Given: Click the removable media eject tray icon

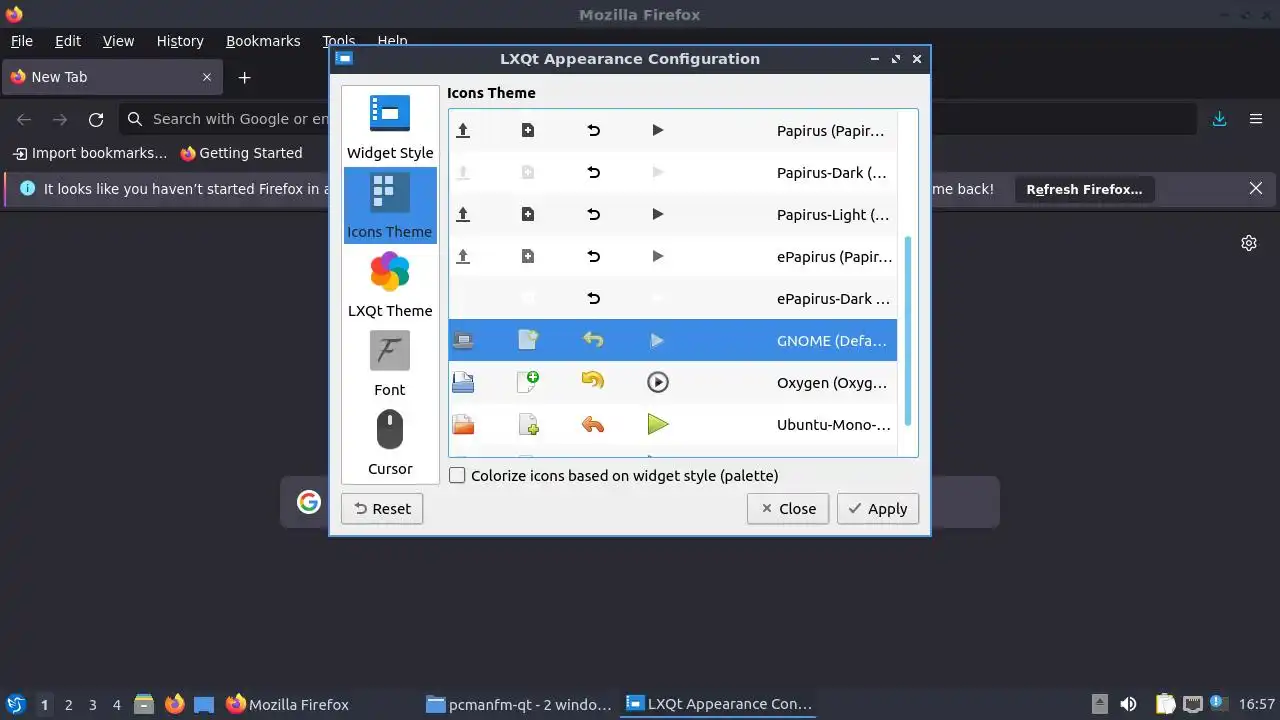Looking at the screenshot, I should pos(1099,704).
